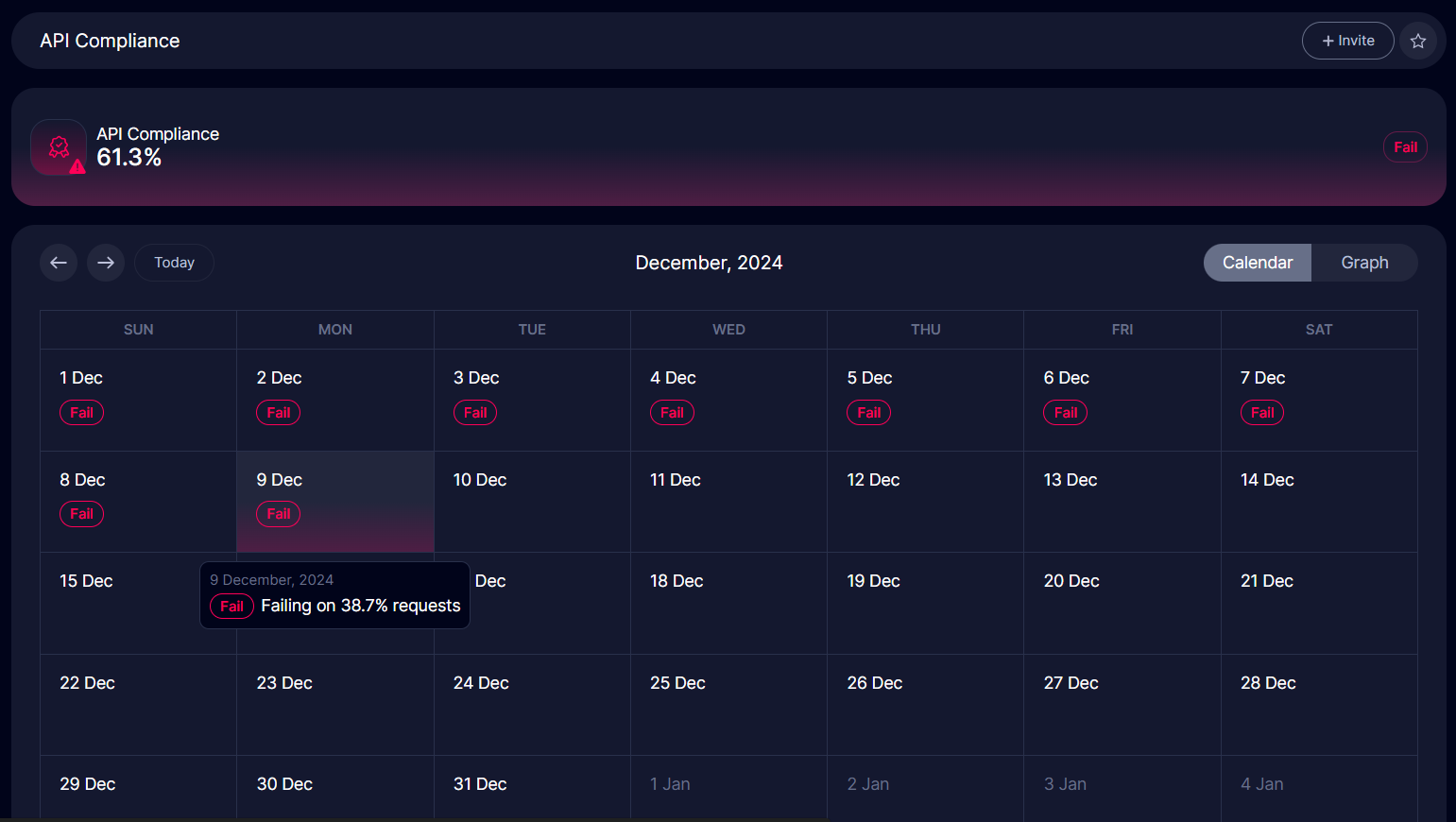
Task: Click the star favorite icon
Action: click(1417, 41)
